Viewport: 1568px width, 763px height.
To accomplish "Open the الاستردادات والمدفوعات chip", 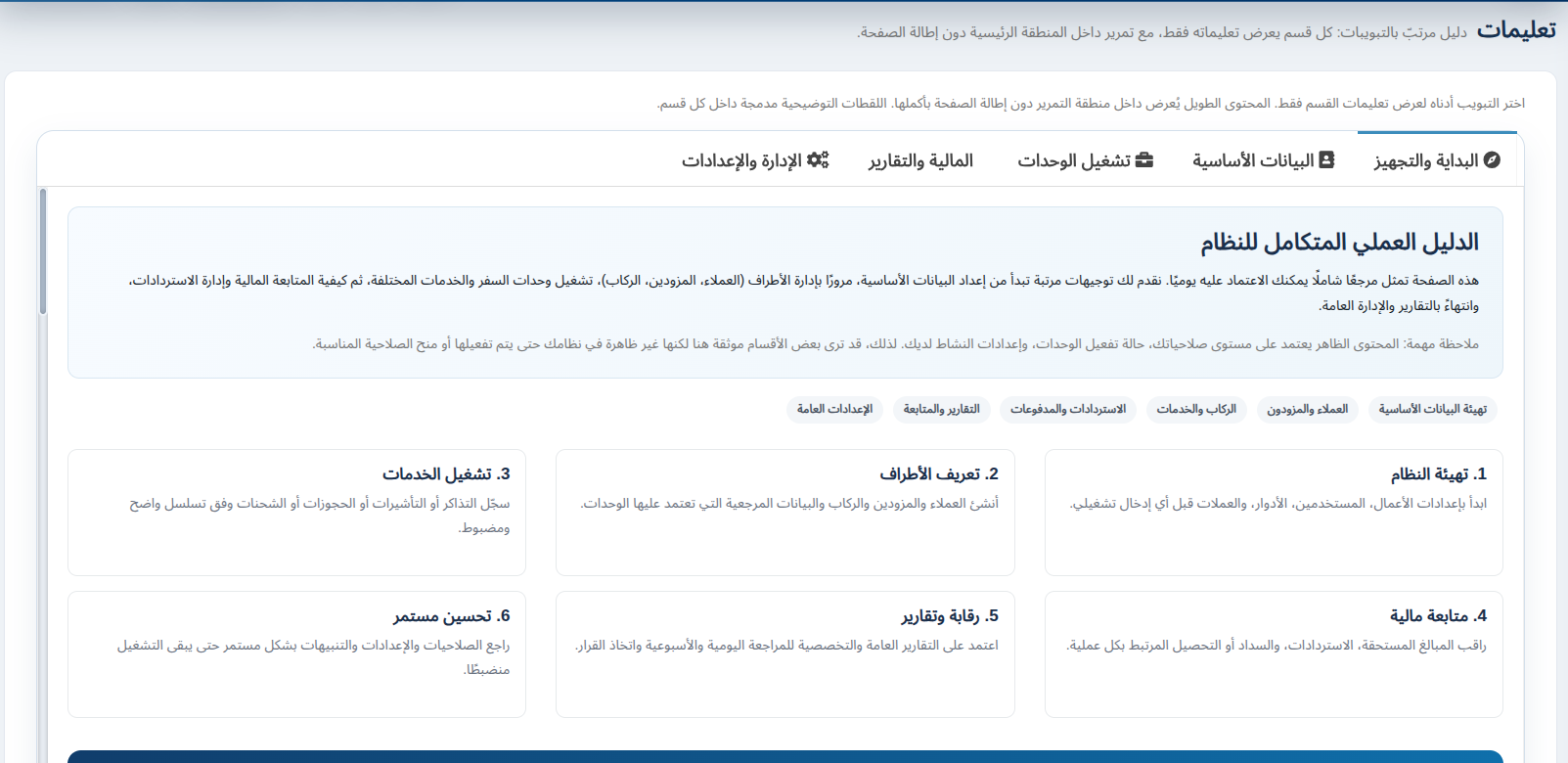I will pos(1068,409).
